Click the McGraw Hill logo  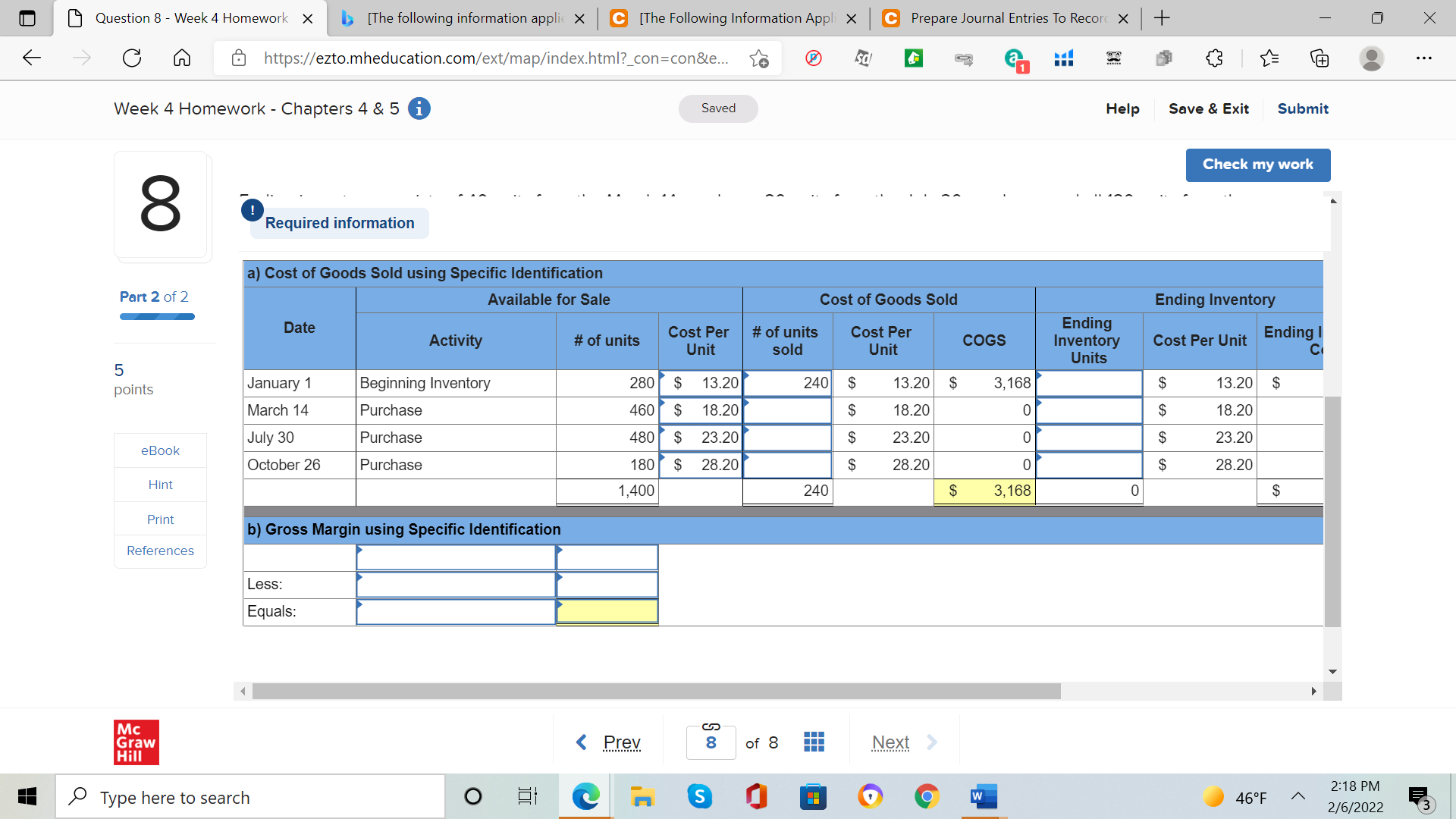[136, 742]
